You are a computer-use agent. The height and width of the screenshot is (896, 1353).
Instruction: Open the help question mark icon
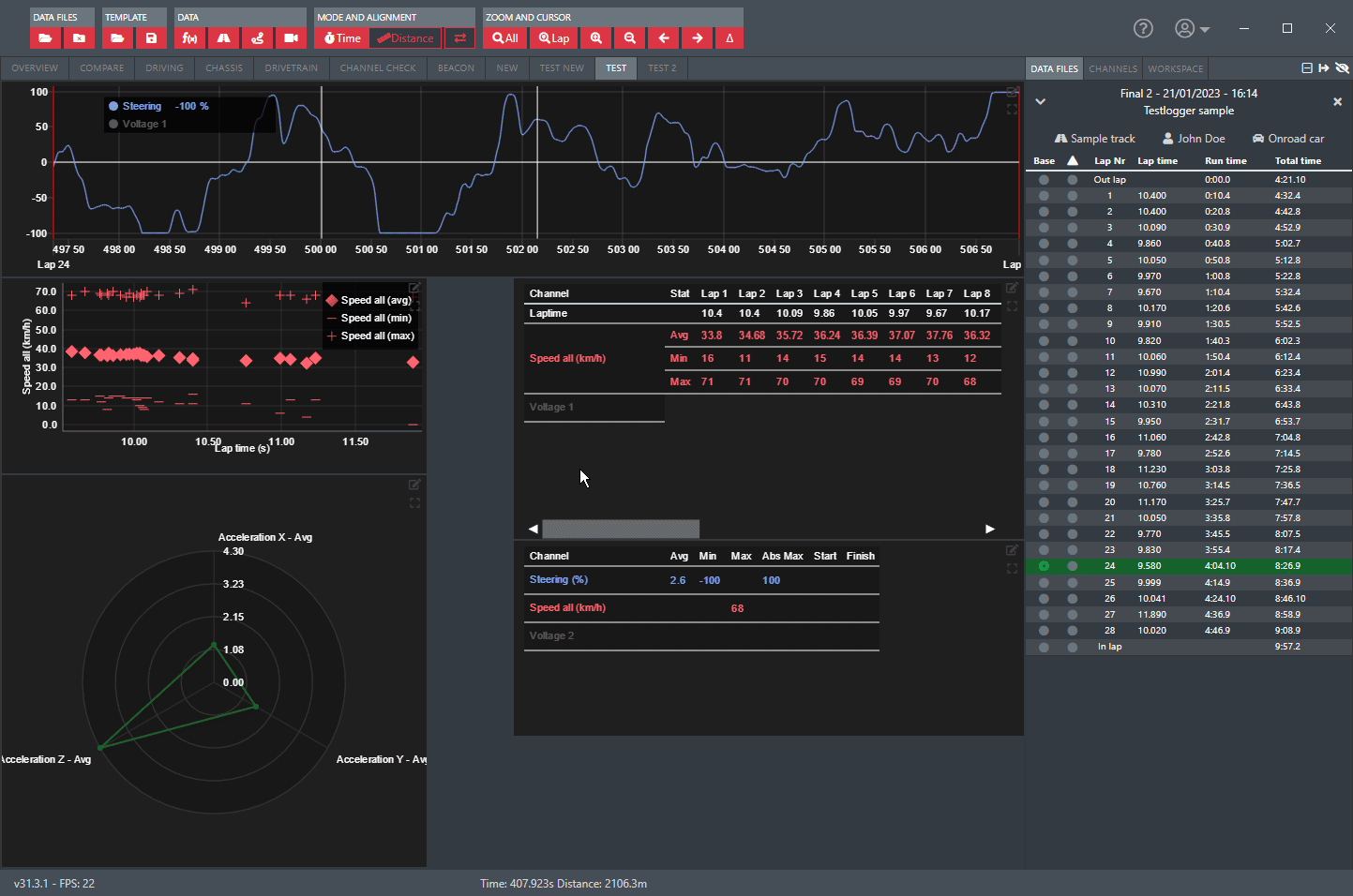point(1142,28)
